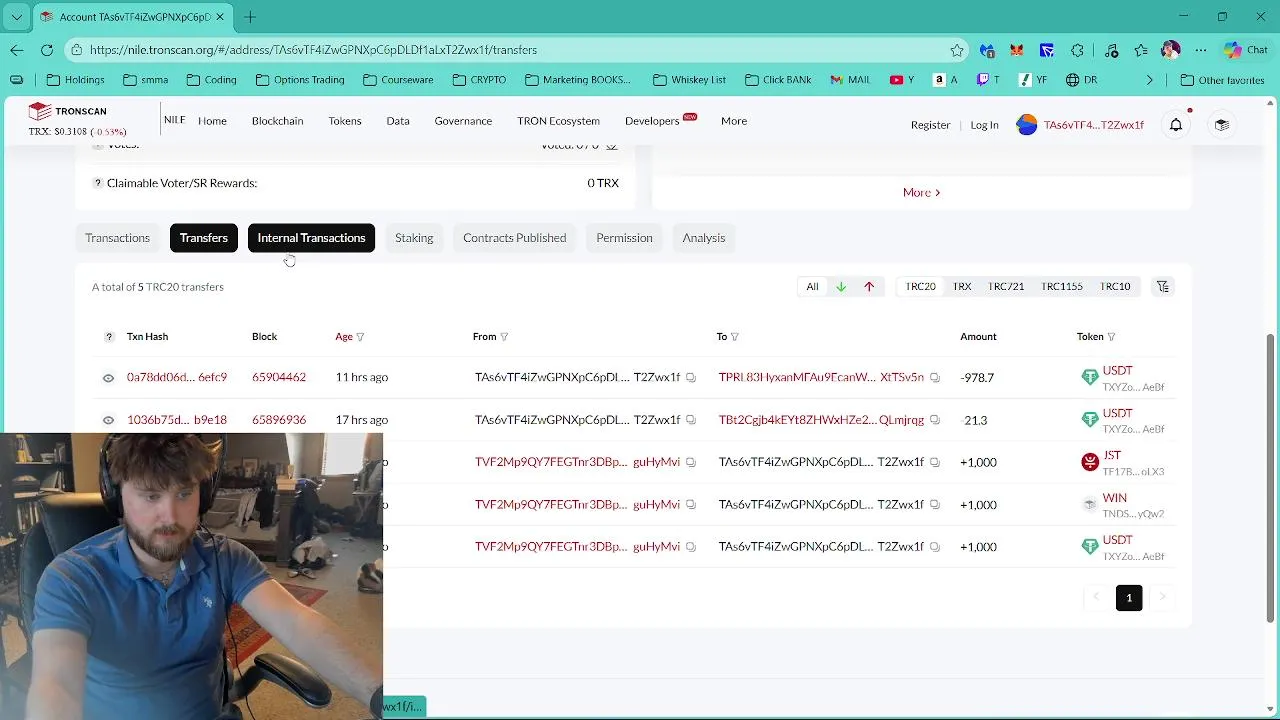This screenshot has width=1280, height=720.
Task: Click Claimable Voter/SR Rewards help icon
Action: coord(98,183)
